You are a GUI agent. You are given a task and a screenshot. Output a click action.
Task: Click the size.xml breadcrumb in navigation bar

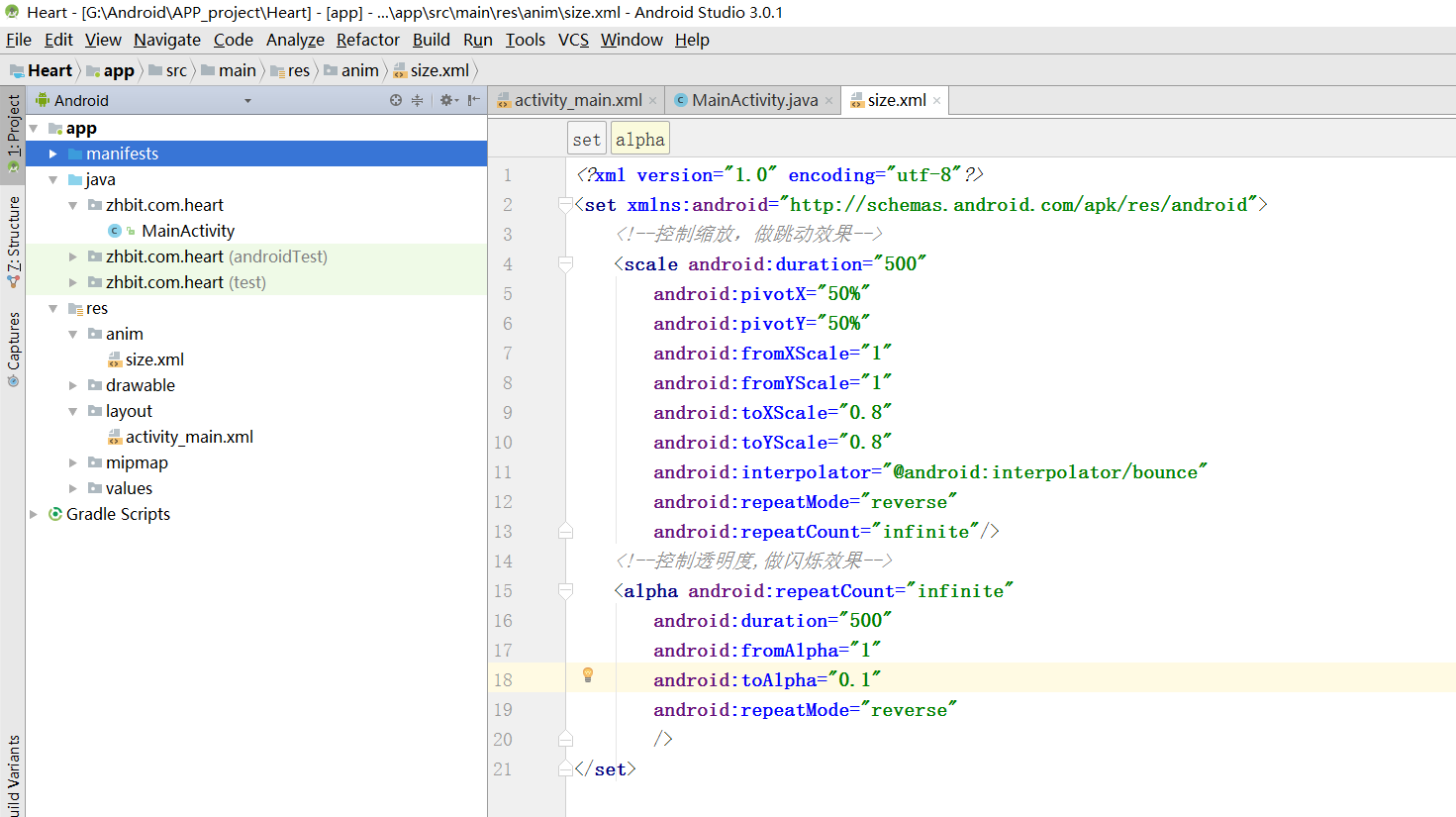pyautogui.click(x=432, y=70)
